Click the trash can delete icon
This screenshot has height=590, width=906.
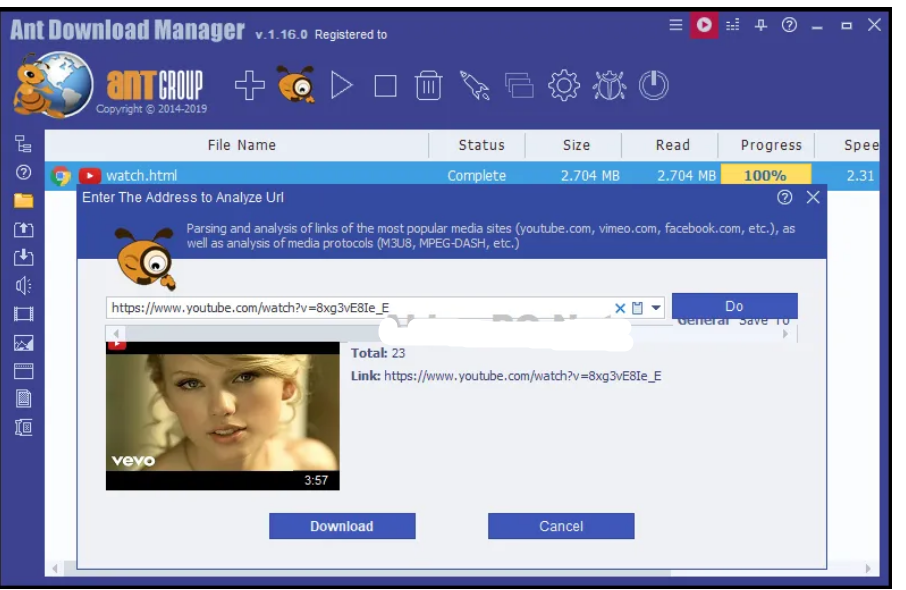[x=428, y=86]
